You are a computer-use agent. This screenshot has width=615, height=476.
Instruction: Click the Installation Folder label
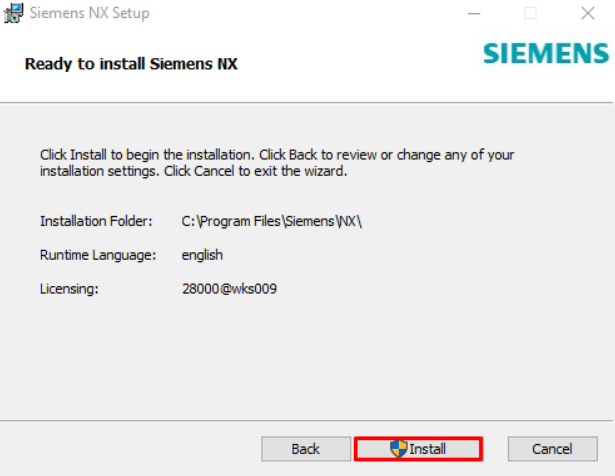click(96, 221)
